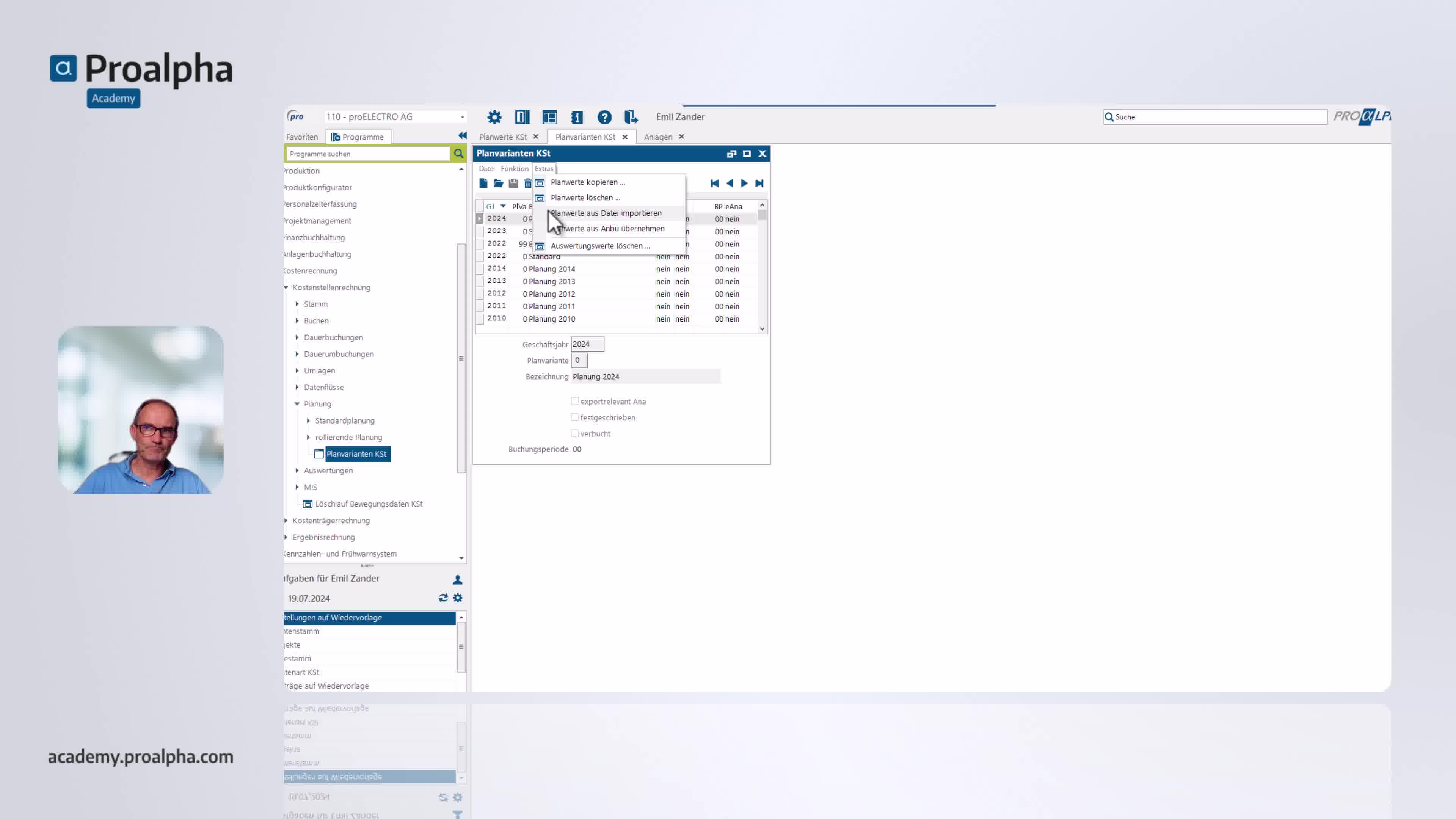Viewport: 1456px width, 819px height.
Task: Expand the Auswertungen tree node
Action: 297,470
